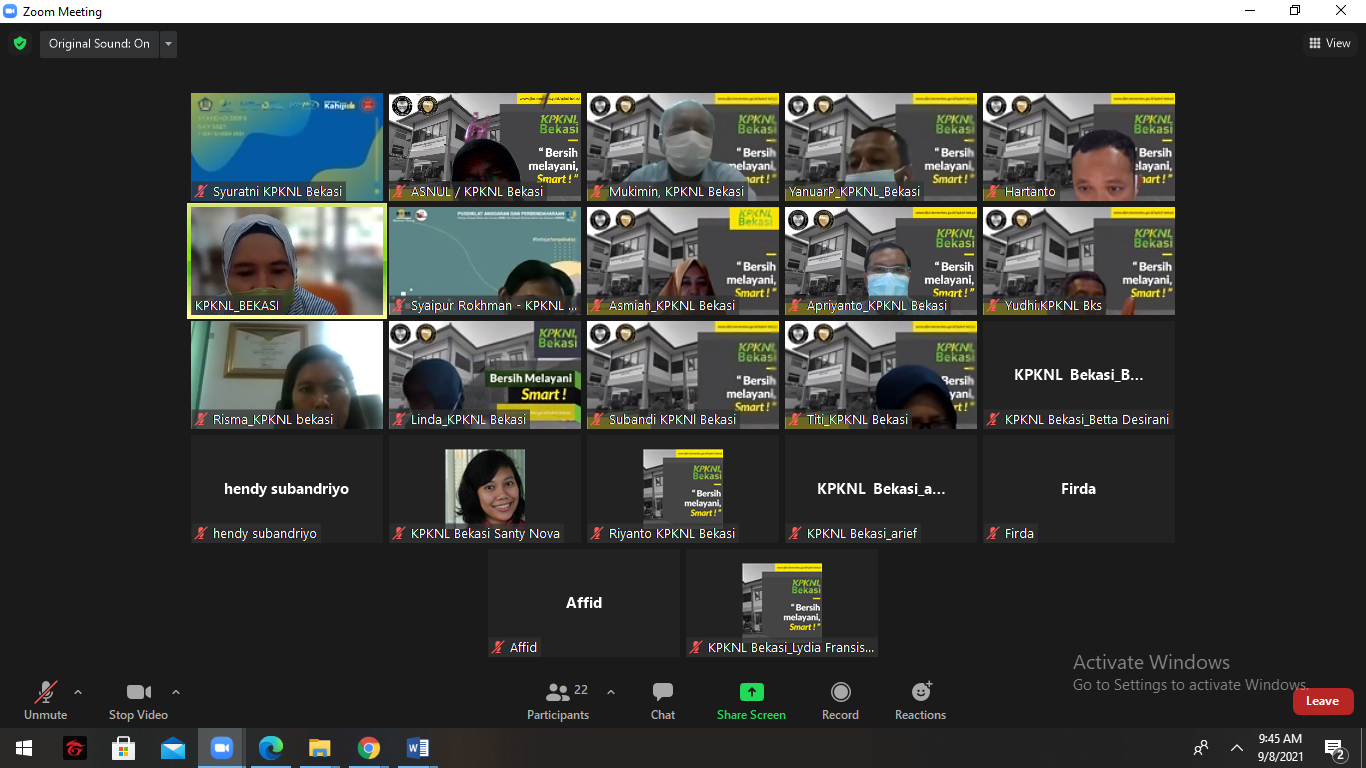Expand the Original Sound dropdown arrow
This screenshot has height=768, width=1366.
coord(168,44)
